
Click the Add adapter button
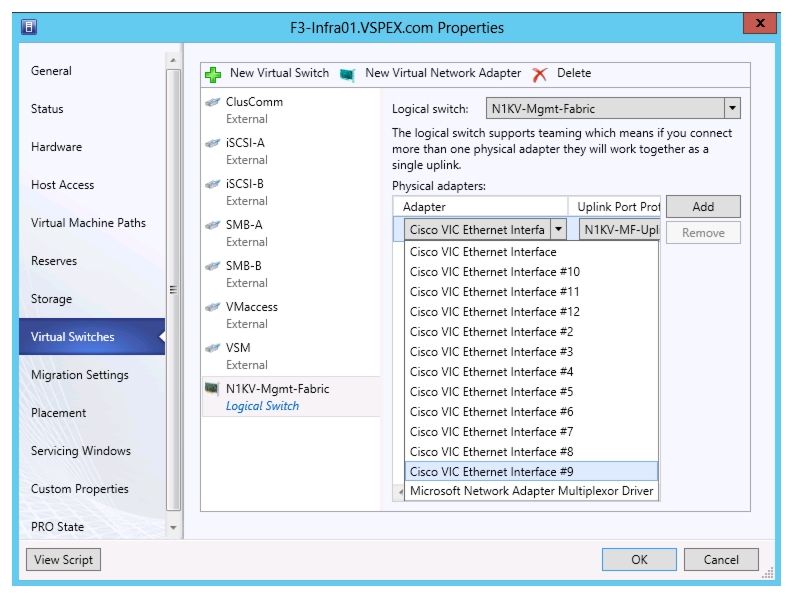(703, 207)
